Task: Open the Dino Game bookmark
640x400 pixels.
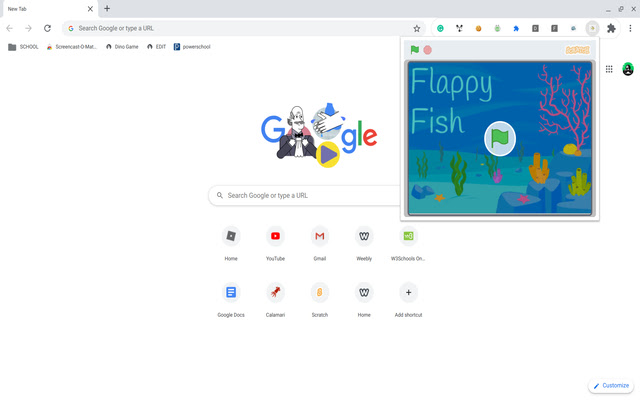Action: coord(122,47)
